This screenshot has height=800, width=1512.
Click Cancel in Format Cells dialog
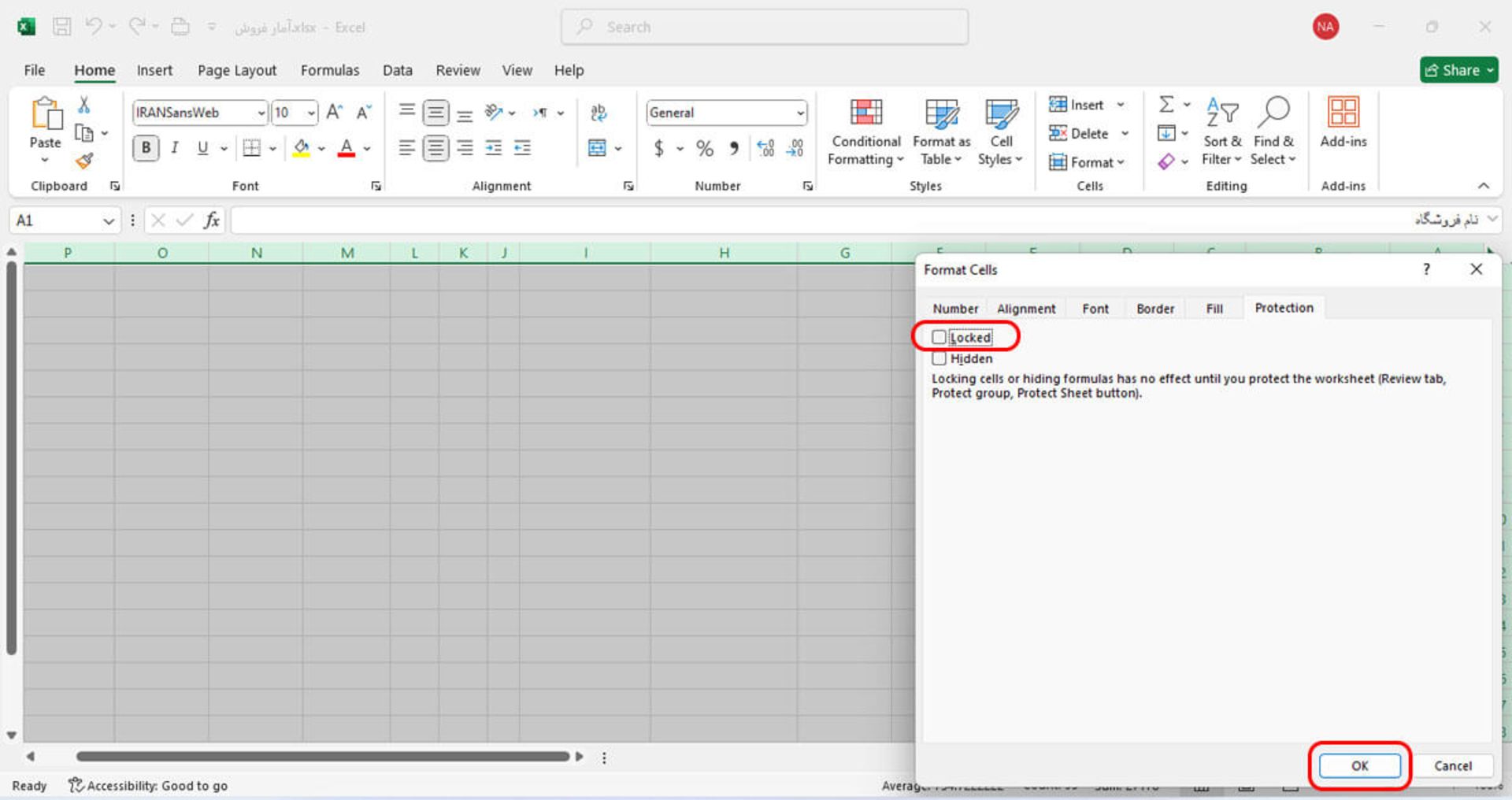pos(1452,765)
